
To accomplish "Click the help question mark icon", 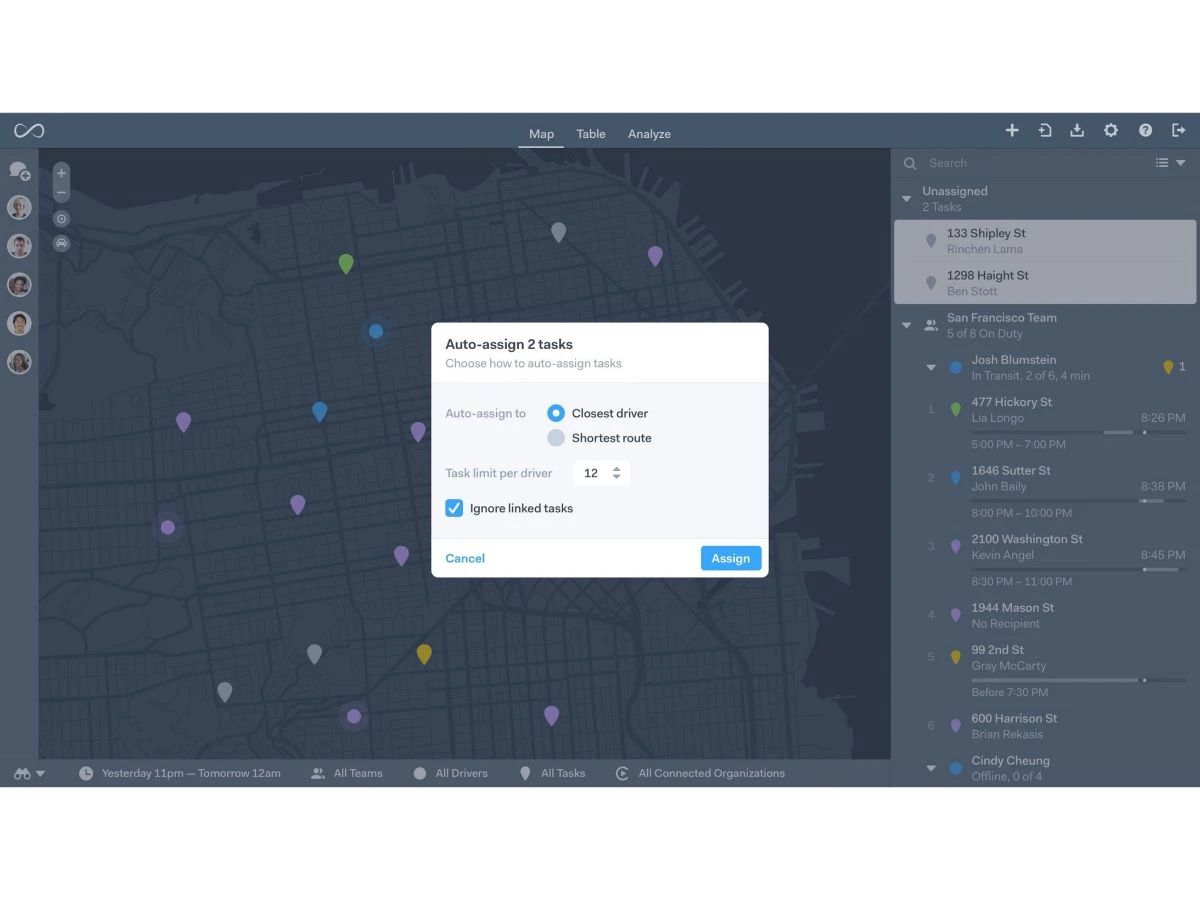I will [1145, 130].
